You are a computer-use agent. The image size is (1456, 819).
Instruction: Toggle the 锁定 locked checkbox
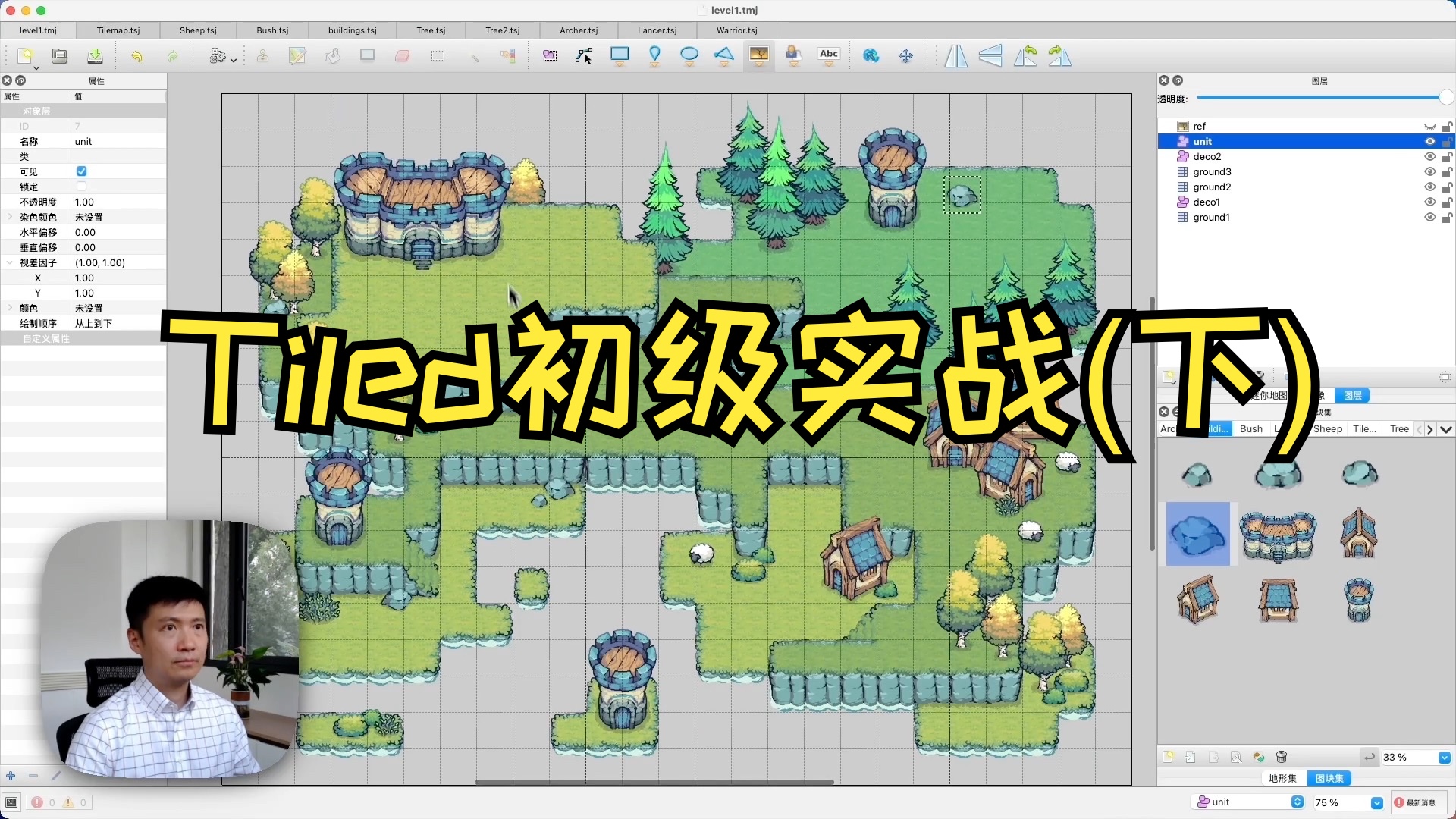click(81, 187)
